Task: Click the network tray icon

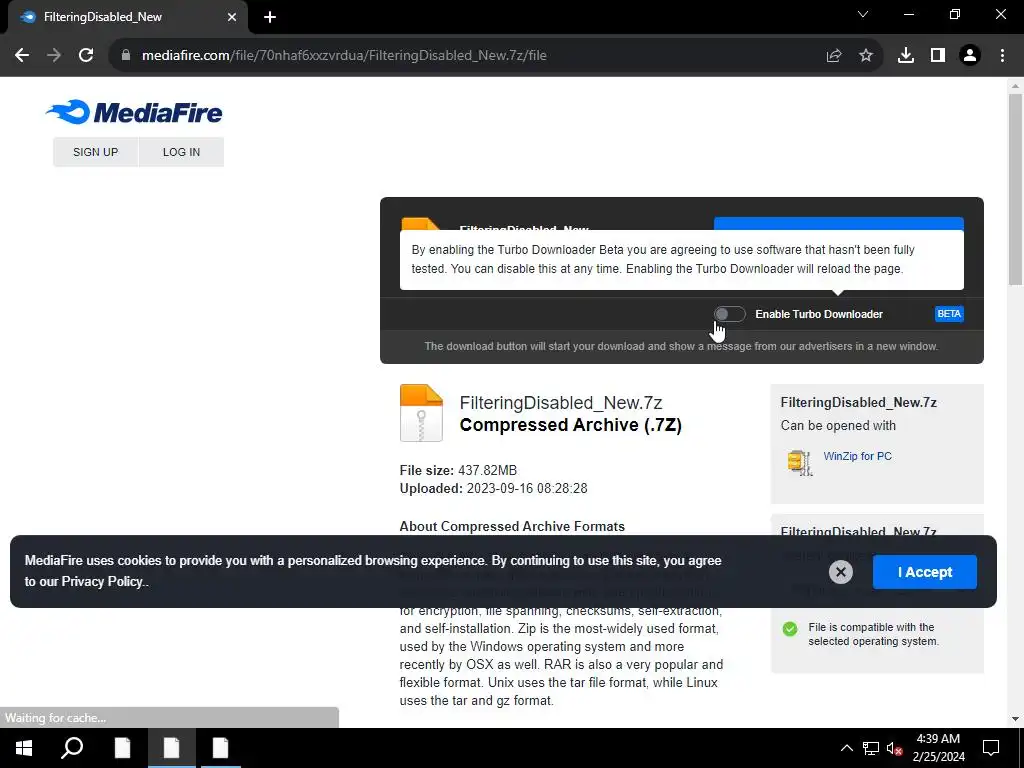Action: [x=871, y=748]
